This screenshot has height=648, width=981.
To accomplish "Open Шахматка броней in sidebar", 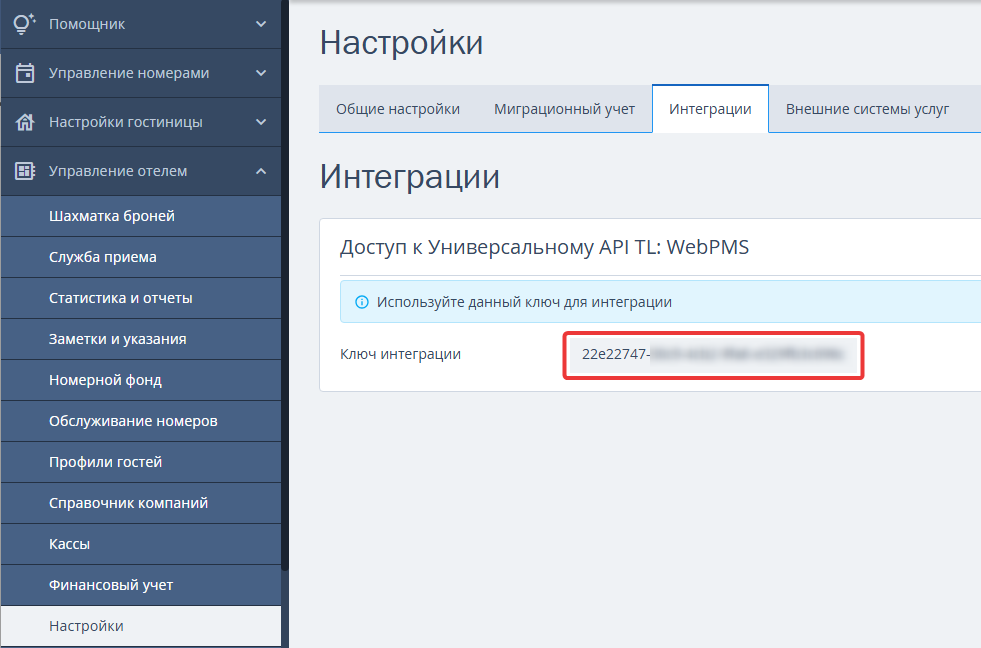I will click(x=141, y=216).
